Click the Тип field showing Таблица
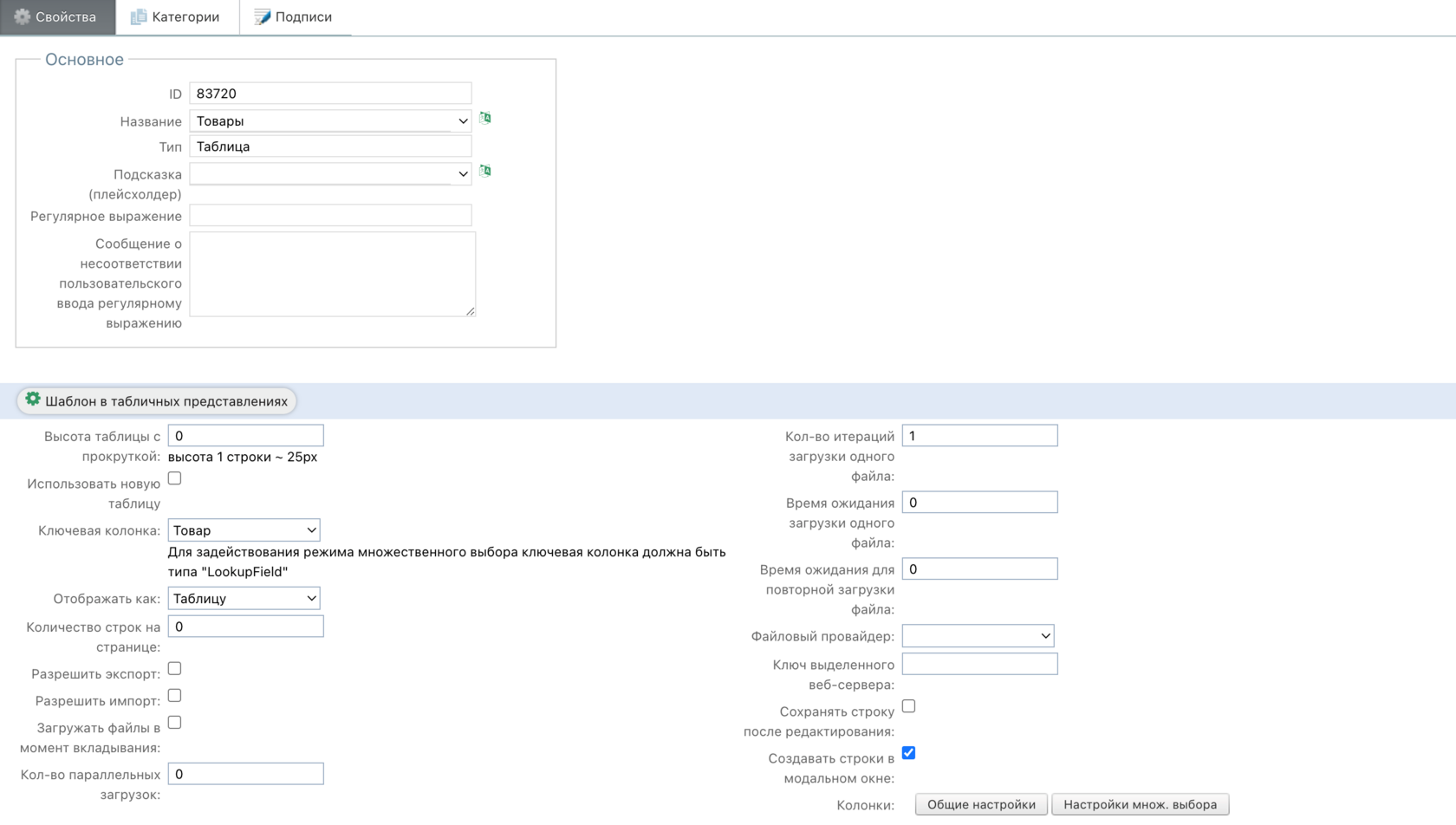The height and width of the screenshot is (825, 1456). (330, 146)
